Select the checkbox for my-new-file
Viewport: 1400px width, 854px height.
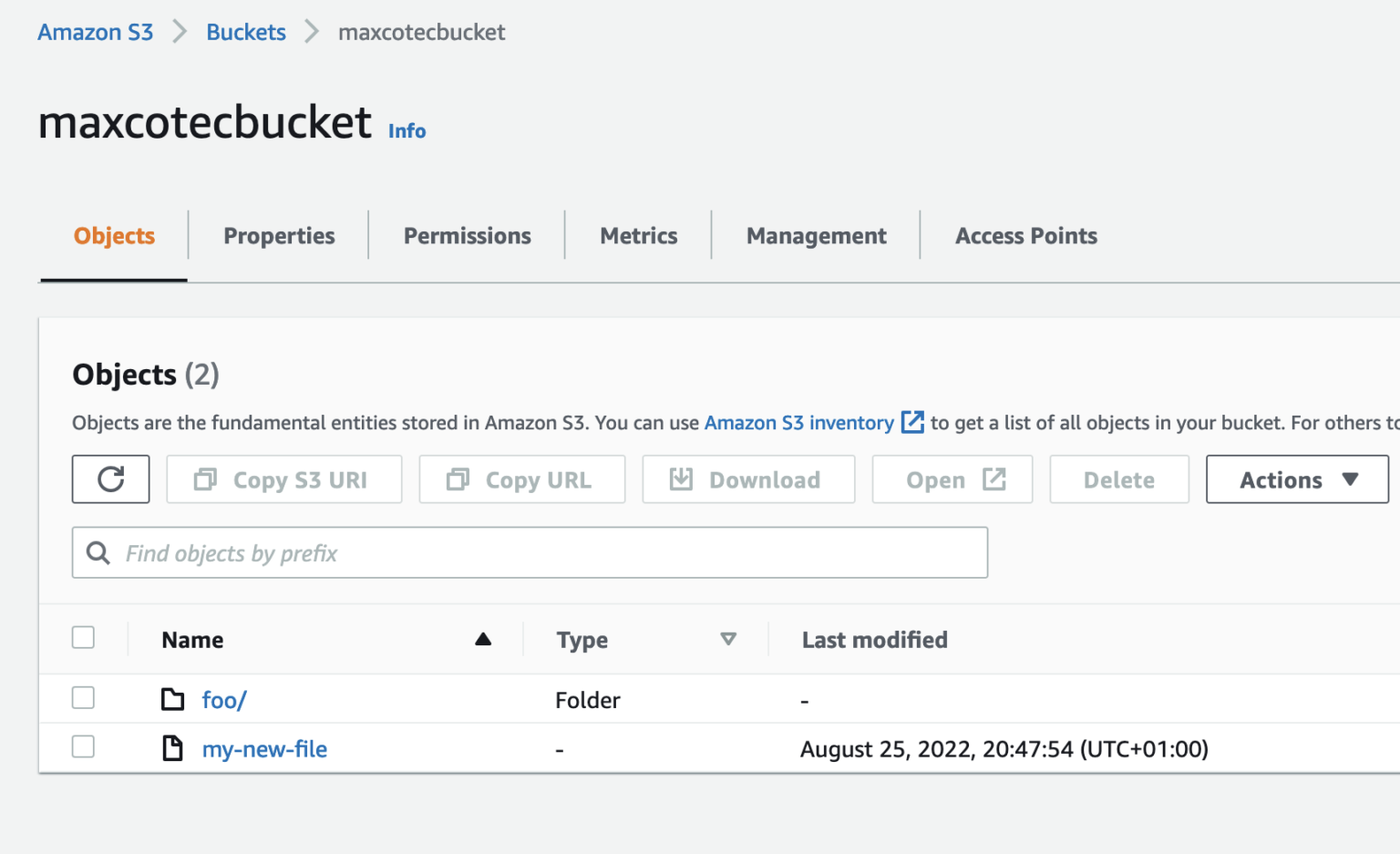(x=83, y=746)
